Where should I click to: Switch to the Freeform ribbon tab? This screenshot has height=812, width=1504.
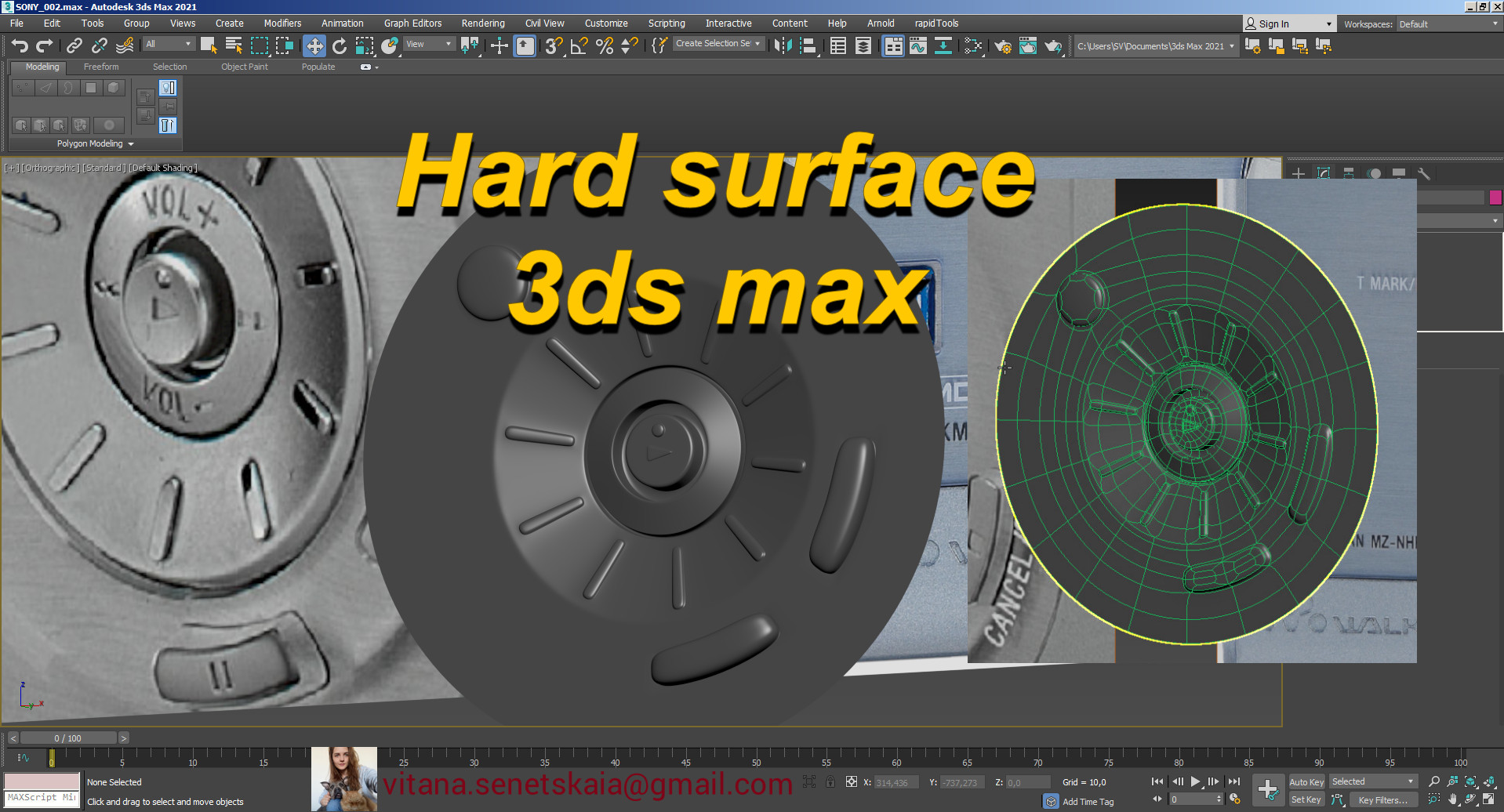(101, 67)
